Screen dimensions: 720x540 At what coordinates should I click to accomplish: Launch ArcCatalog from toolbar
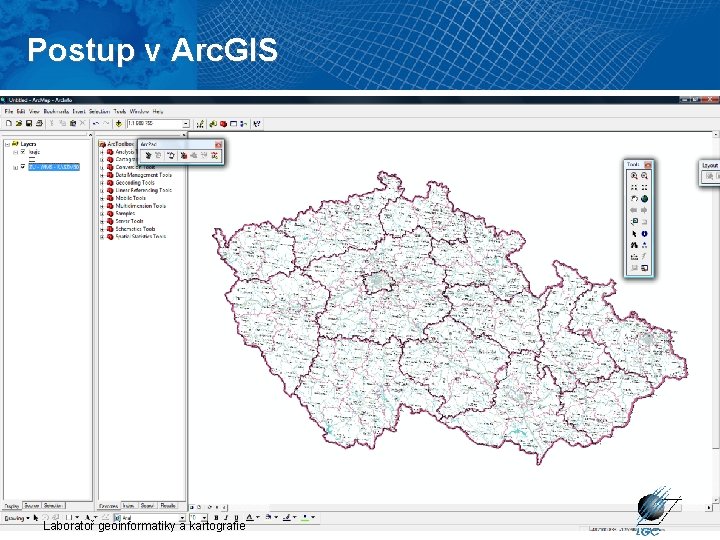pos(213,124)
